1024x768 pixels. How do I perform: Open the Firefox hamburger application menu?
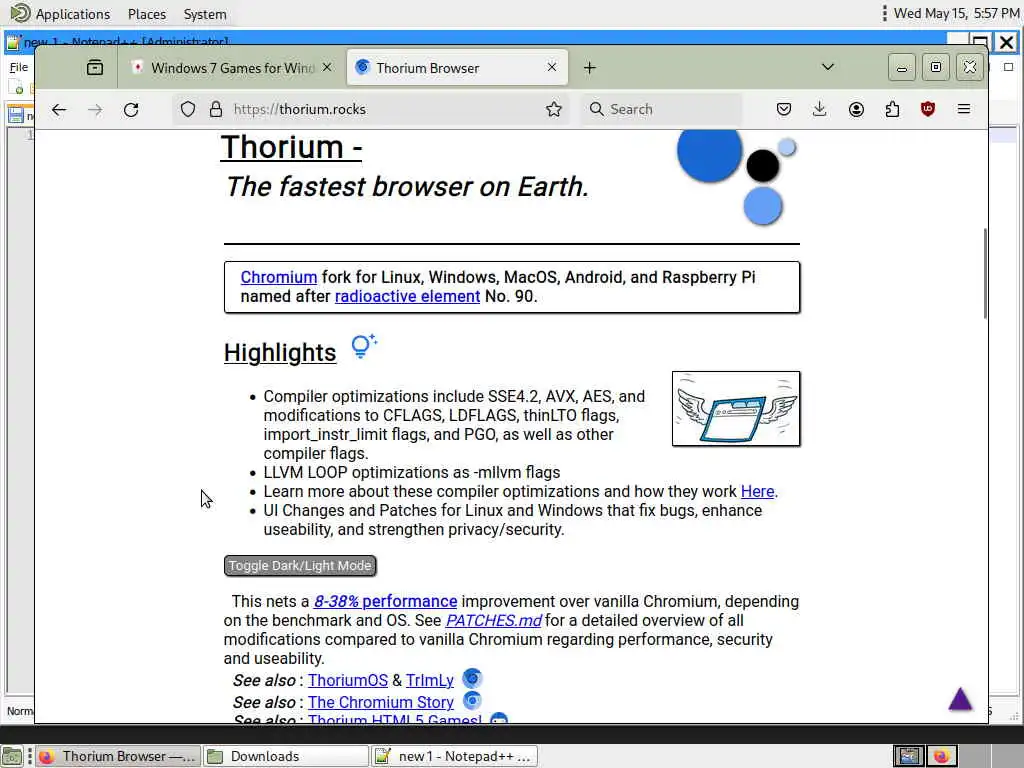coord(964,109)
